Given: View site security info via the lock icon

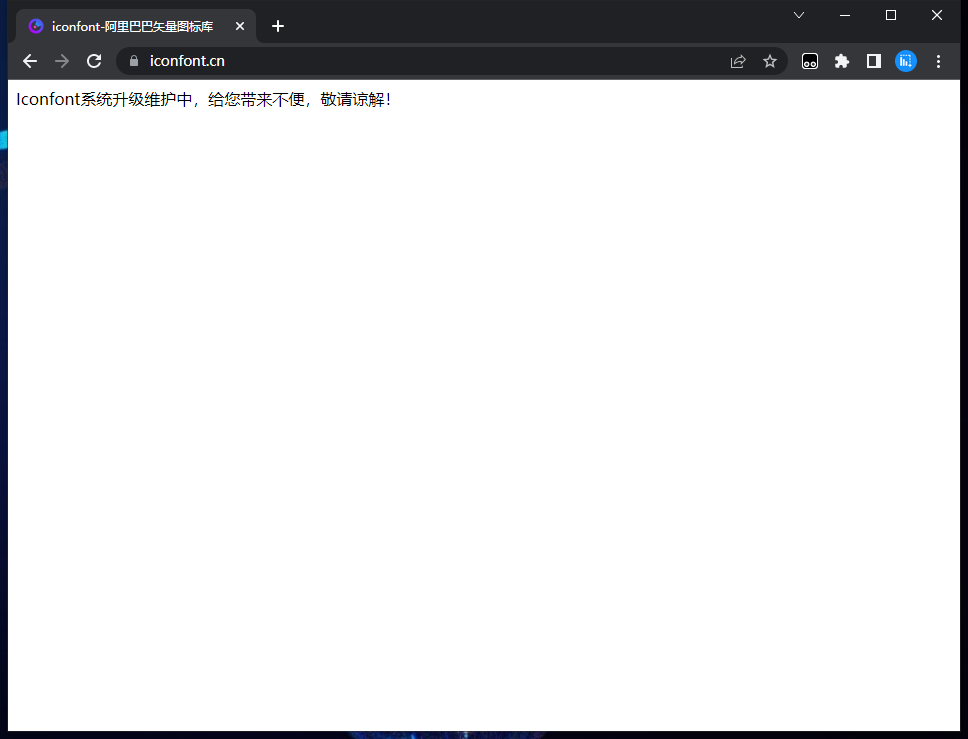Looking at the screenshot, I should coord(133,61).
